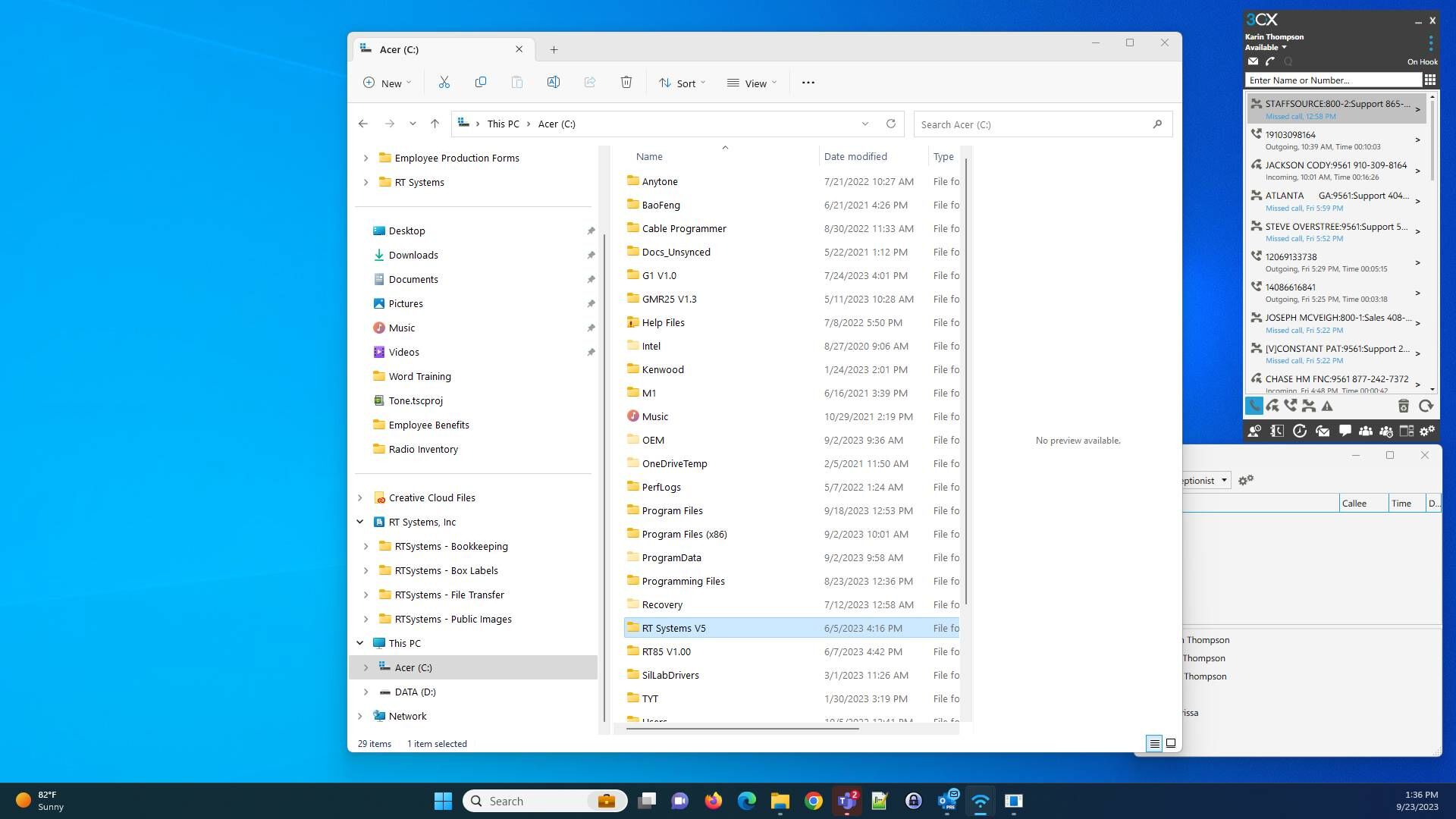This screenshot has width=1456, height=819.
Task: Open 3CX voicemail envelope icon
Action: 1253,61
